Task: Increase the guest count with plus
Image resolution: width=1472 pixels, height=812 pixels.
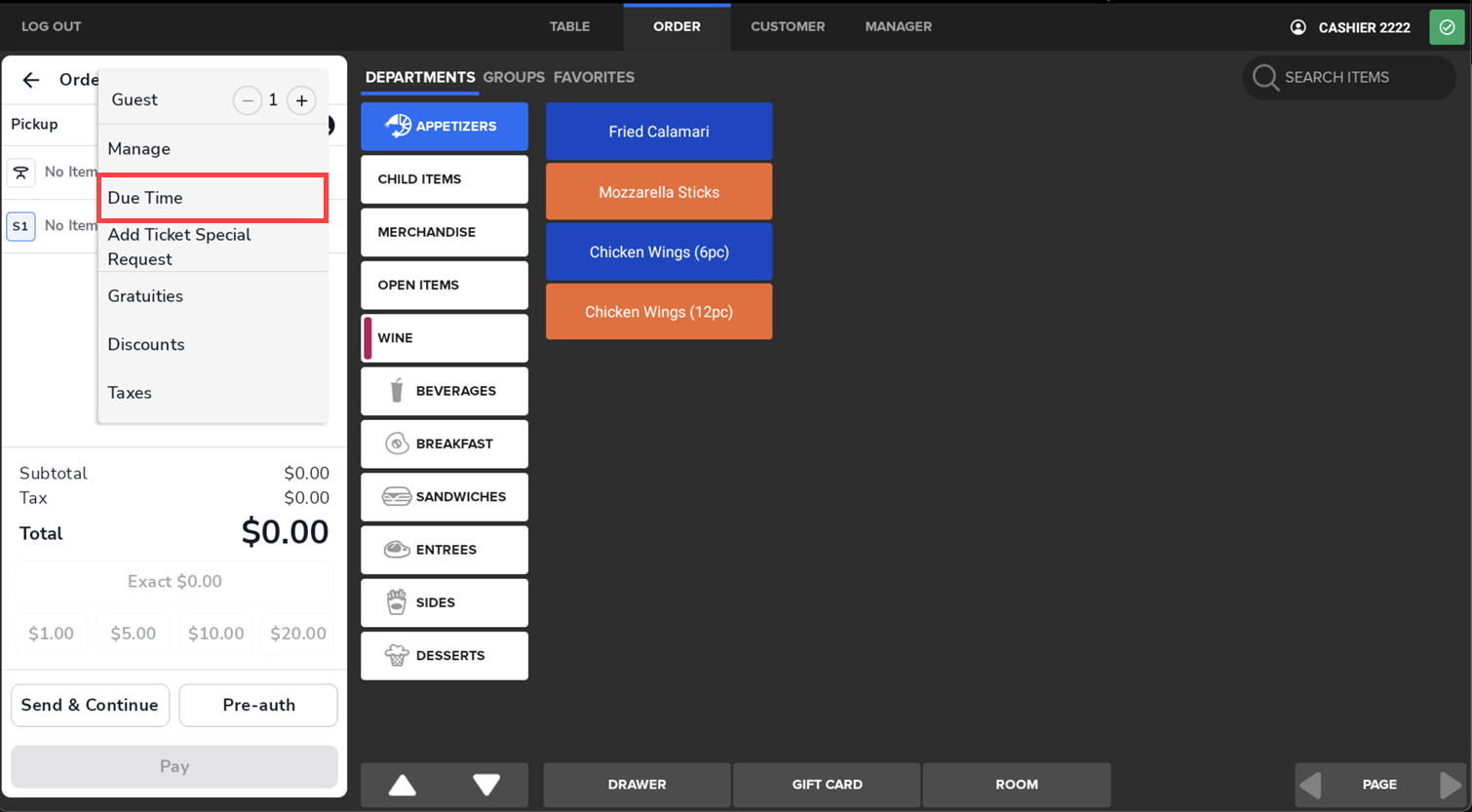Action: (302, 100)
